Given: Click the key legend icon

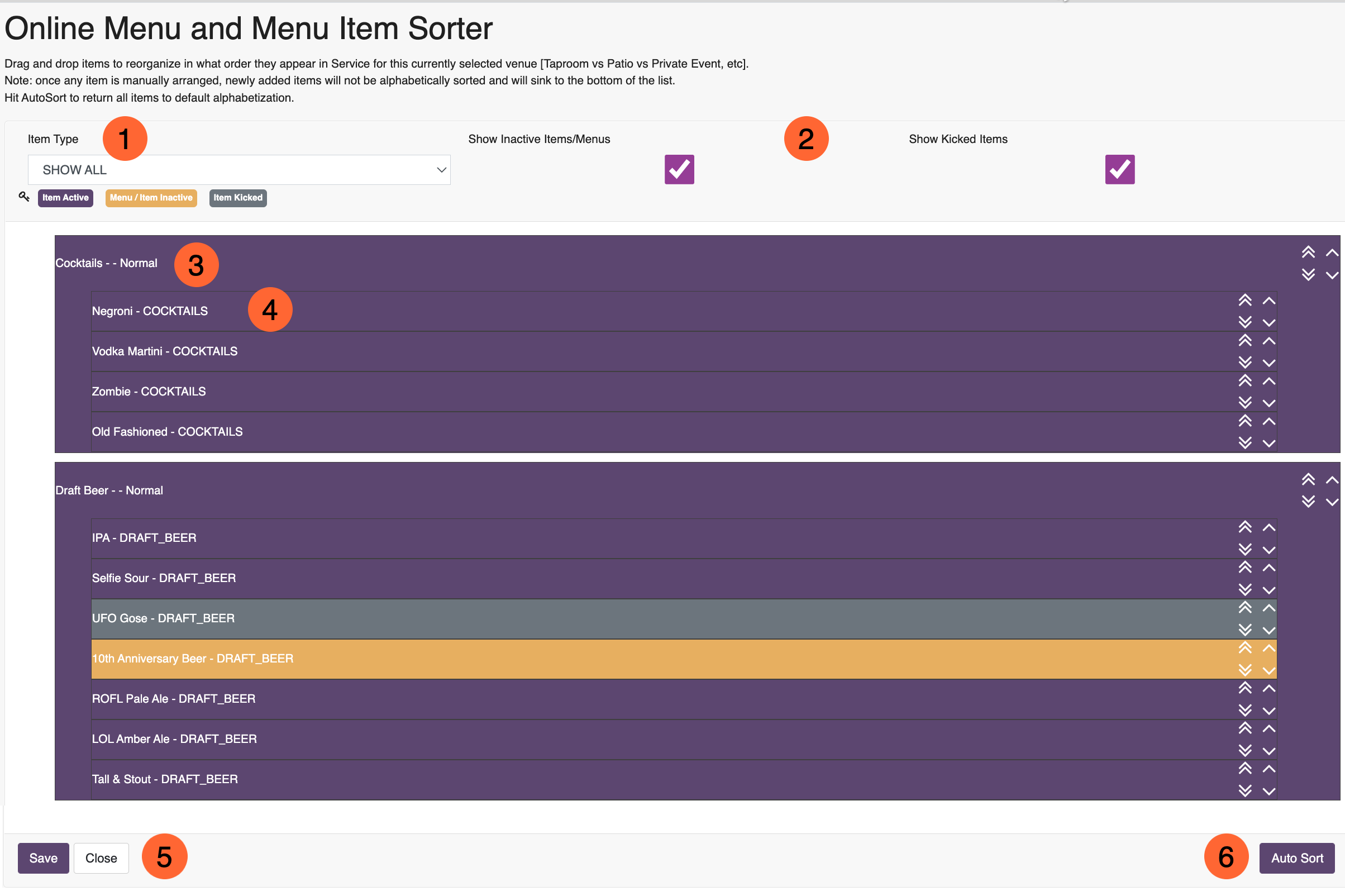Looking at the screenshot, I should coord(24,197).
